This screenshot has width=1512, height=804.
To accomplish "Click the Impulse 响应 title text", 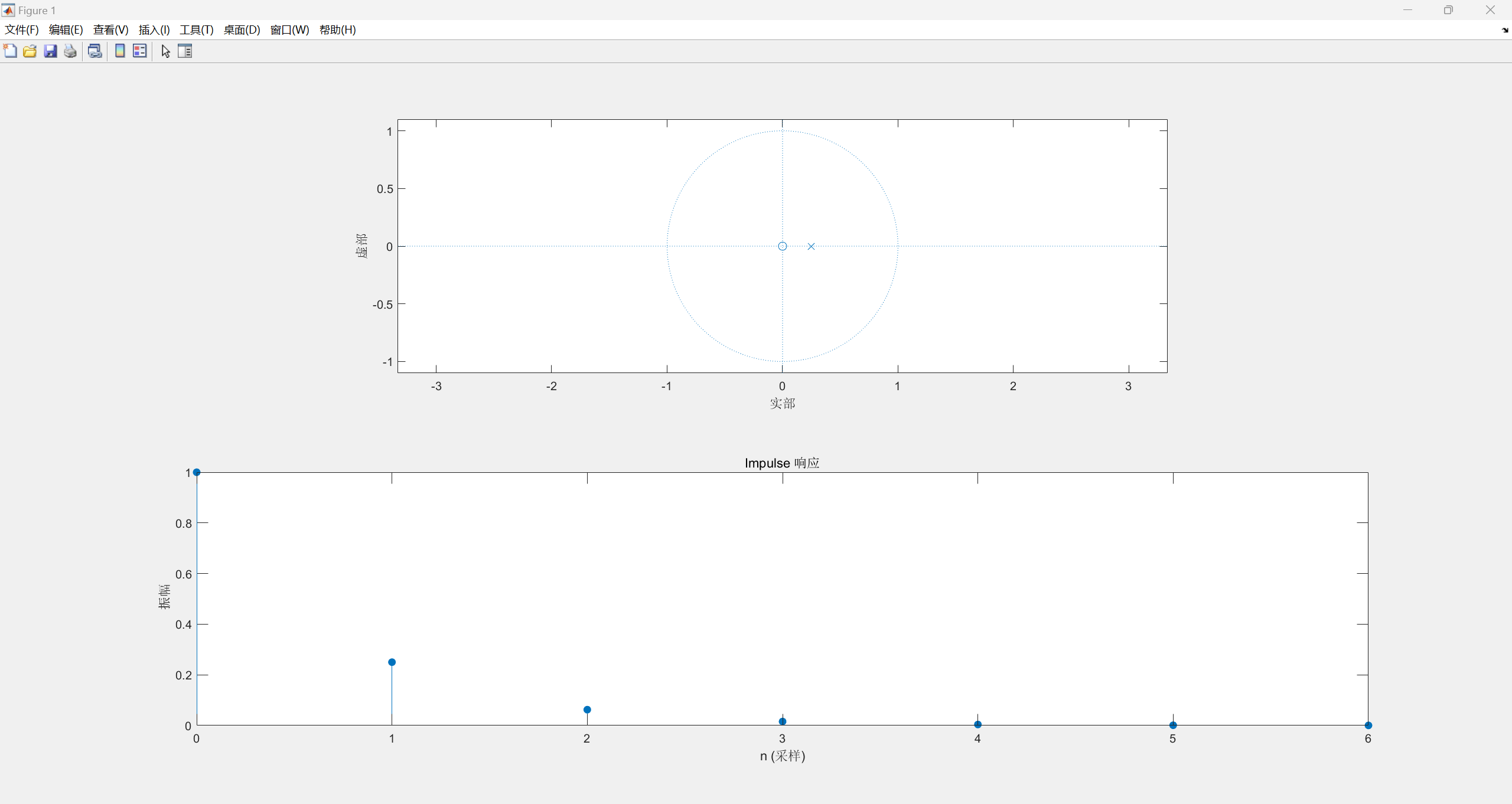I will tap(781, 463).
